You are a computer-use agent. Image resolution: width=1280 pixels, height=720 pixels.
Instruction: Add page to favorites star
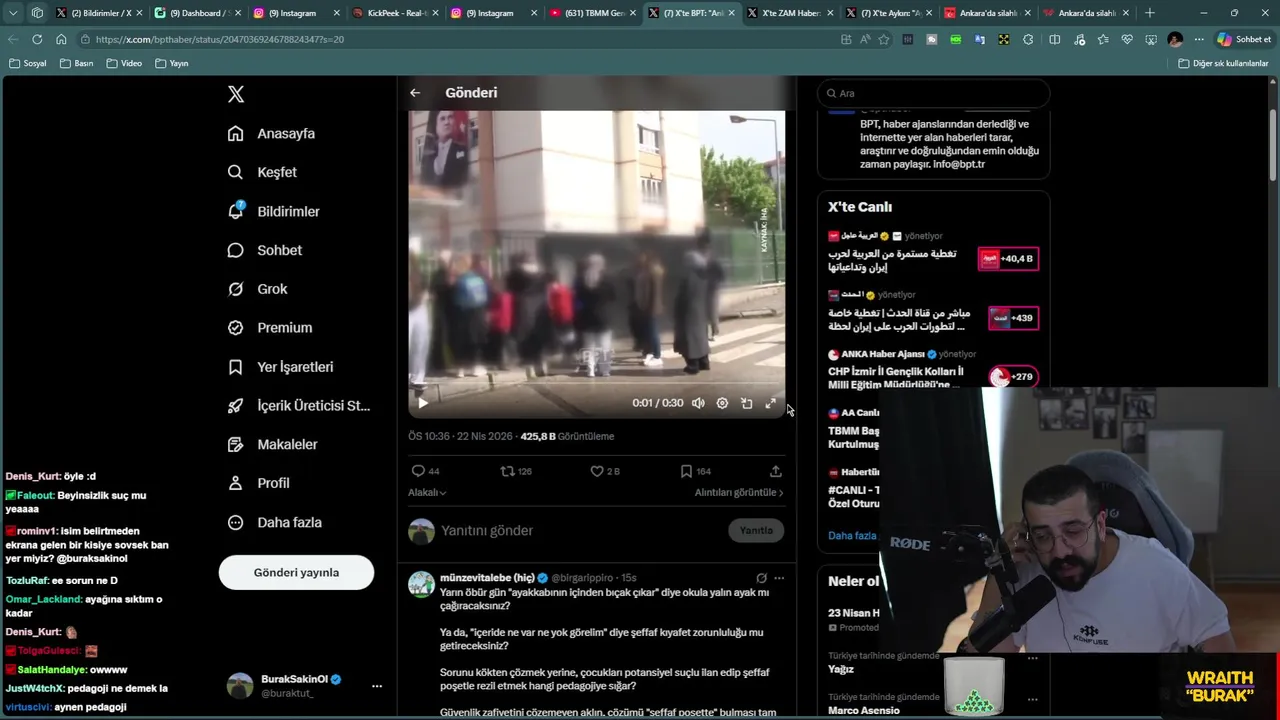[x=884, y=39]
